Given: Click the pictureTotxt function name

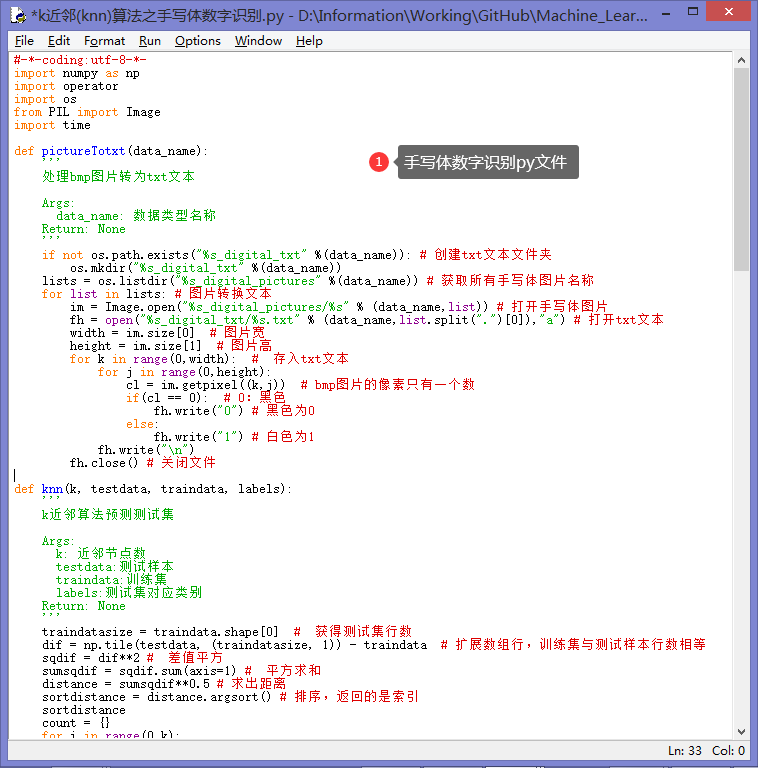Looking at the screenshot, I should (83, 151).
